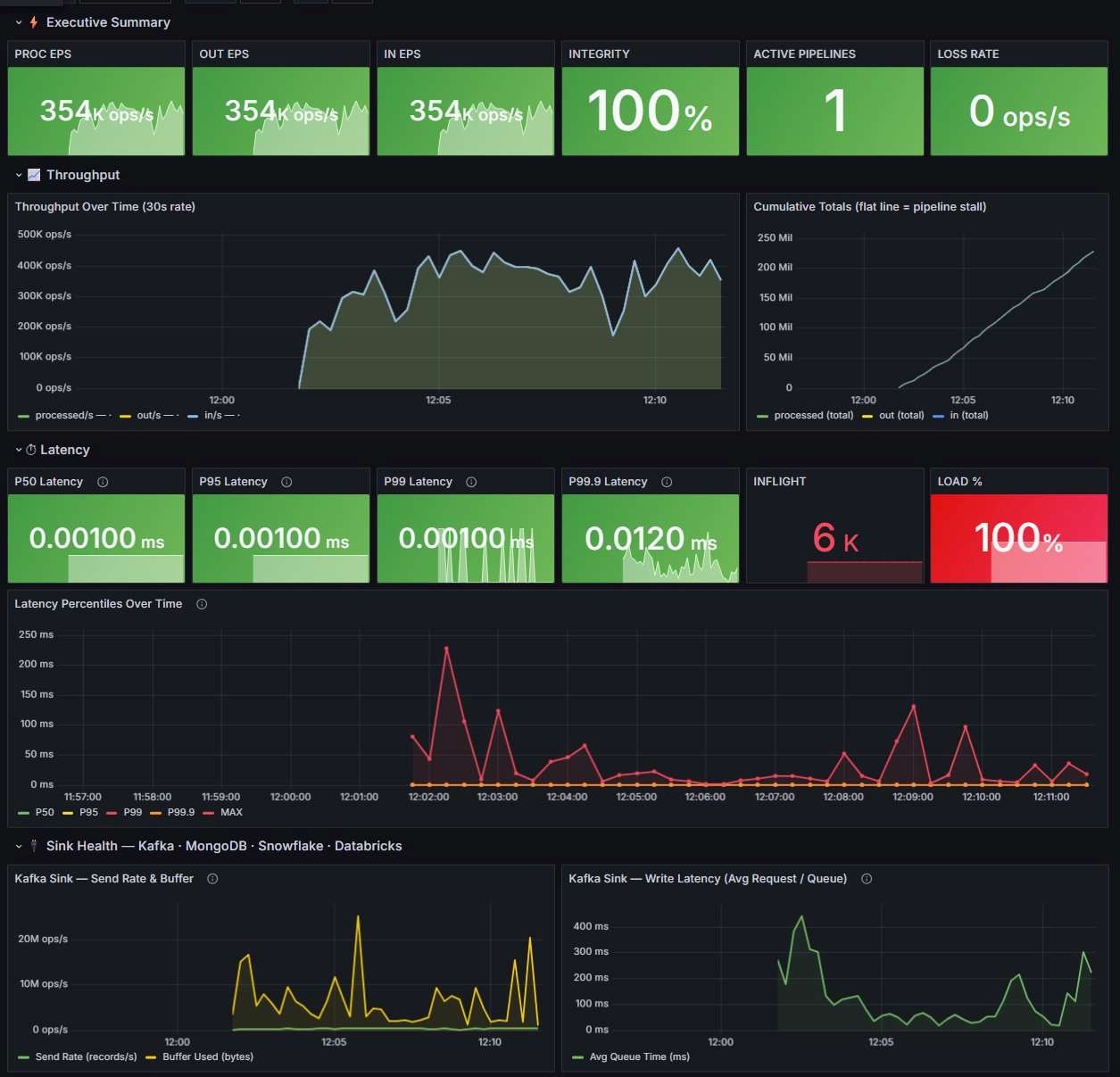The width and height of the screenshot is (1120, 1077).
Task: Collapse the Executive Summary row chevron
Action: [19, 22]
